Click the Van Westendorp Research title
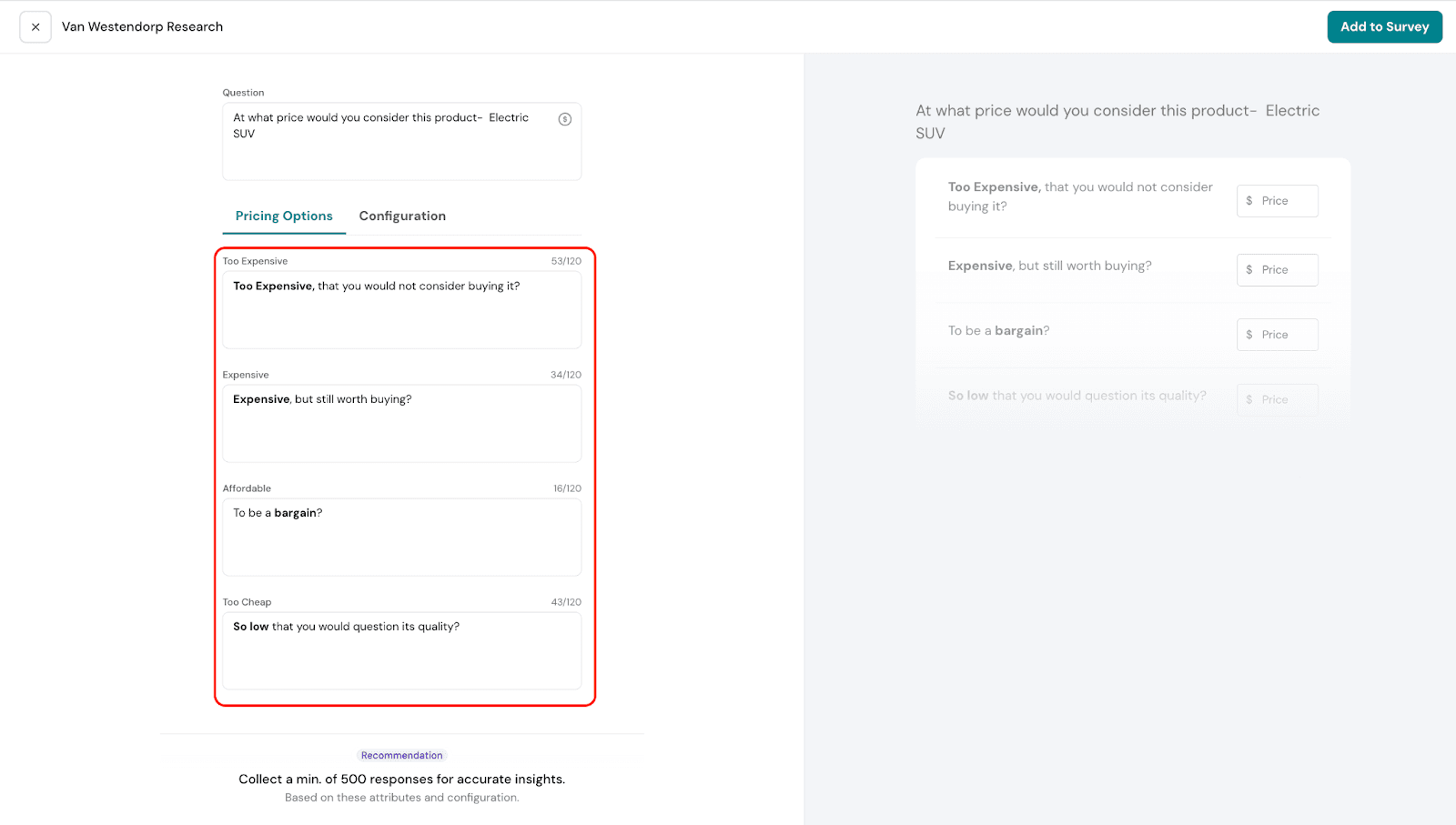Image resolution: width=1456 pixels, height=825 pixels. [x=142, y=27]
